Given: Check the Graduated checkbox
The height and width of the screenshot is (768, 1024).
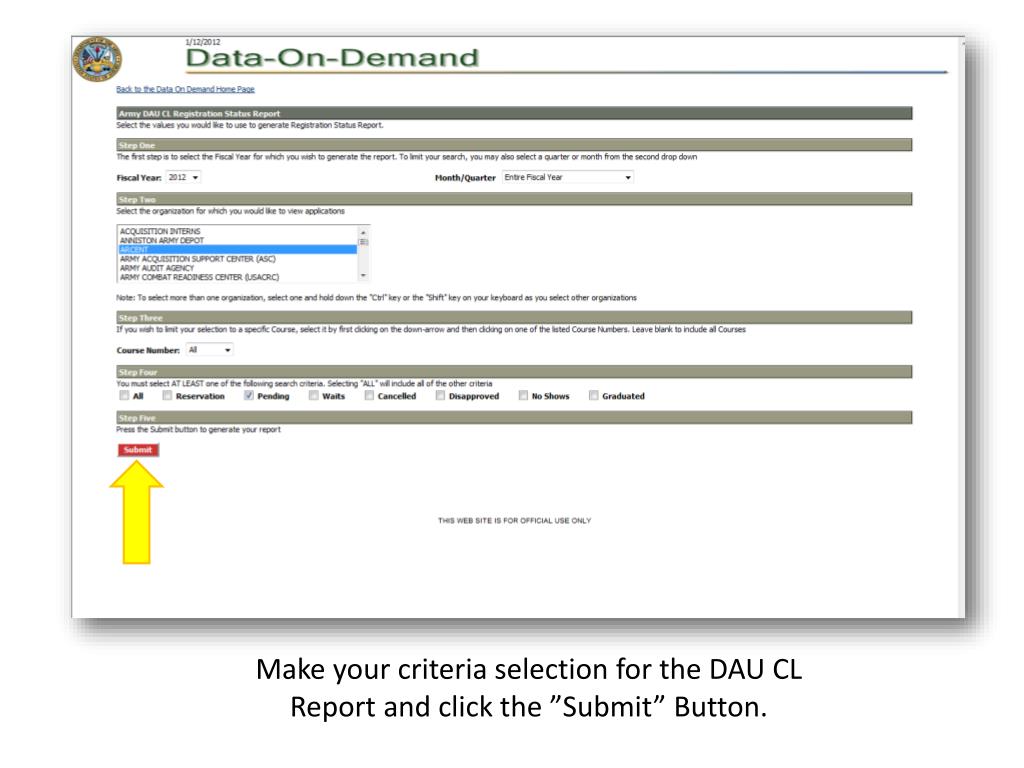Looking at the screenshot, I should [x=594, y=396].
